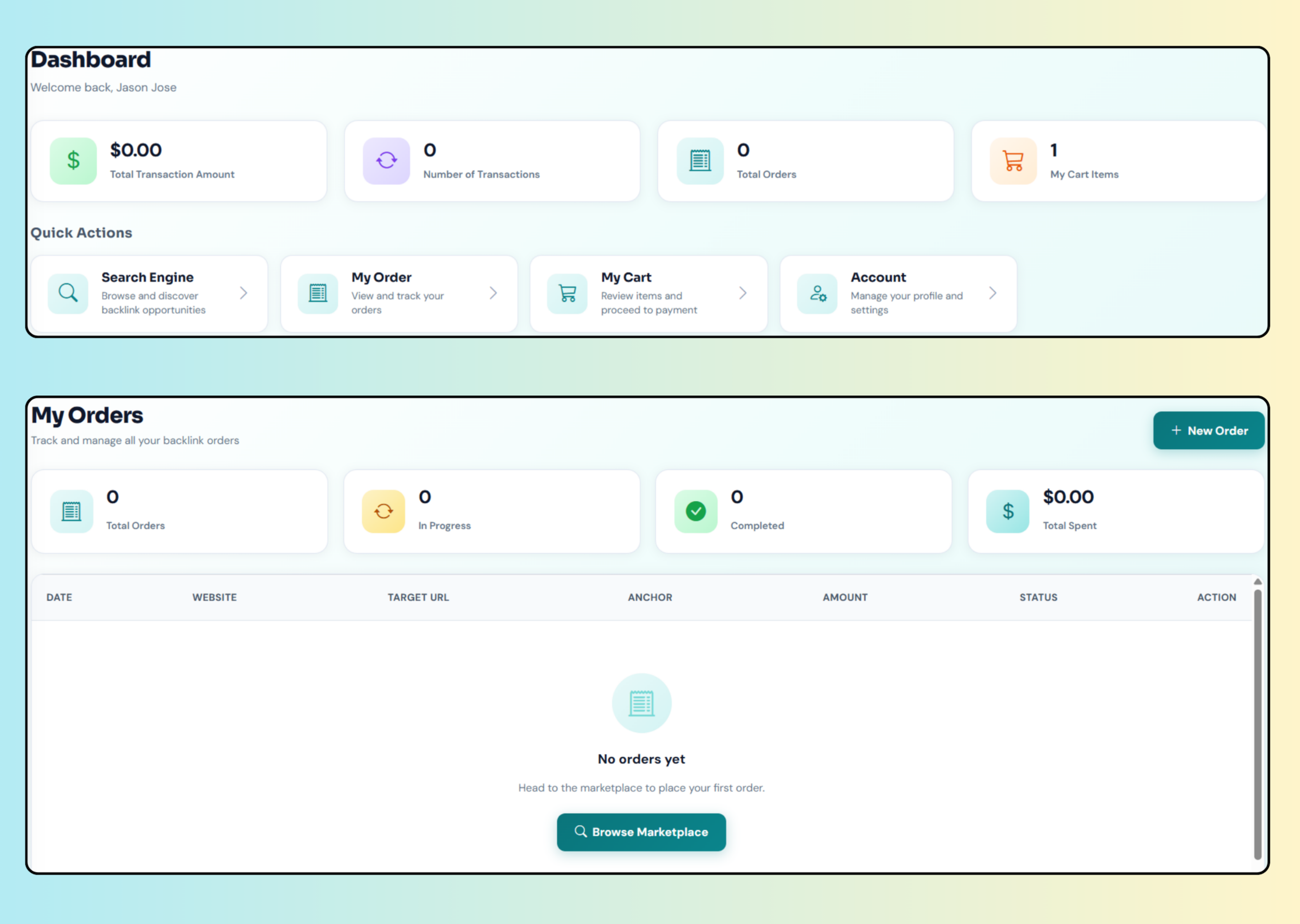Image resolution: width=1300 pixels, height=924 pixels.
Task: Click the orange cart My Cart Items icon
Action: (x=1013, y=161)
